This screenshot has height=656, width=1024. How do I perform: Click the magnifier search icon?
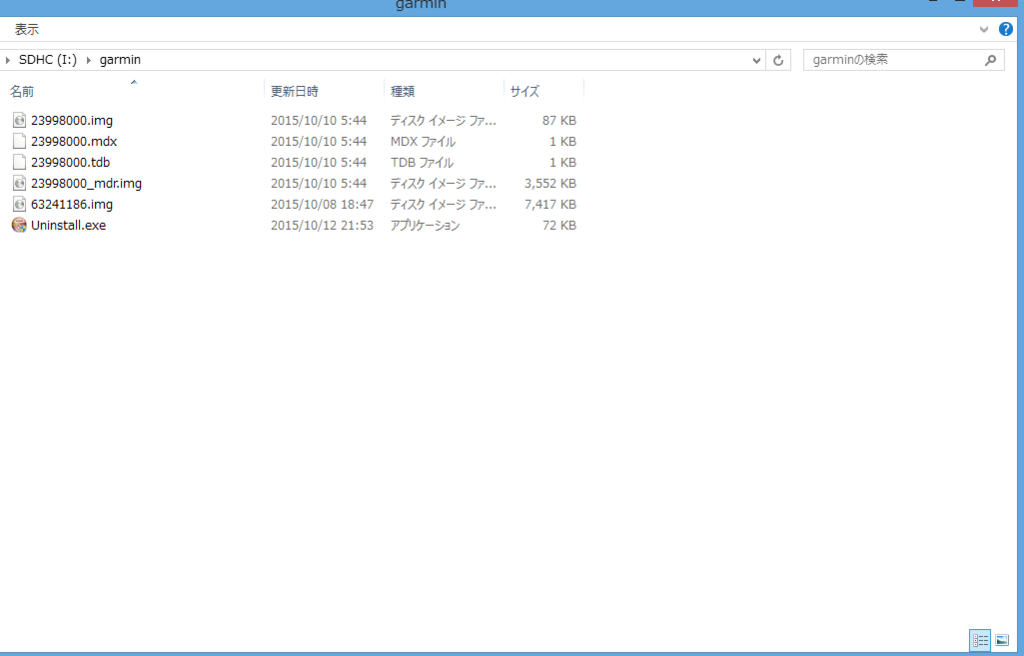coord(990,60)
